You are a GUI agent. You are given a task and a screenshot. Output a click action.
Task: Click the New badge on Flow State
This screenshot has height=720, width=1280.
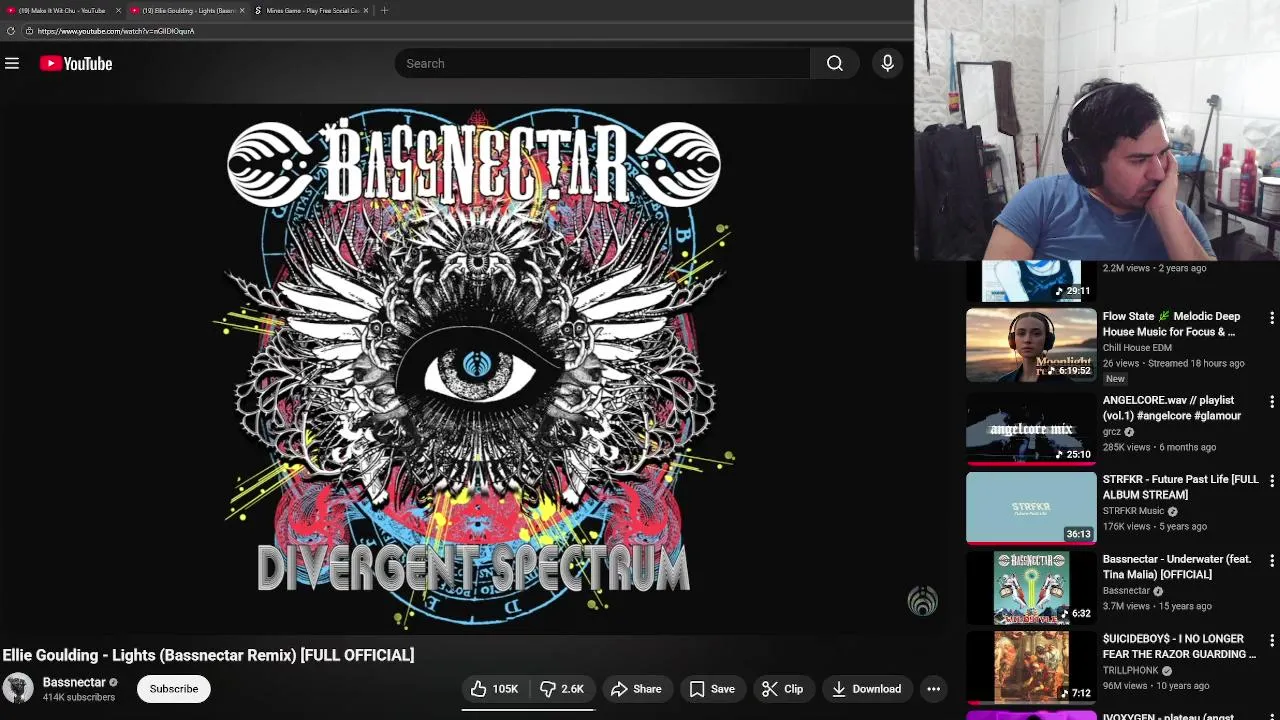pos(1115,379)
